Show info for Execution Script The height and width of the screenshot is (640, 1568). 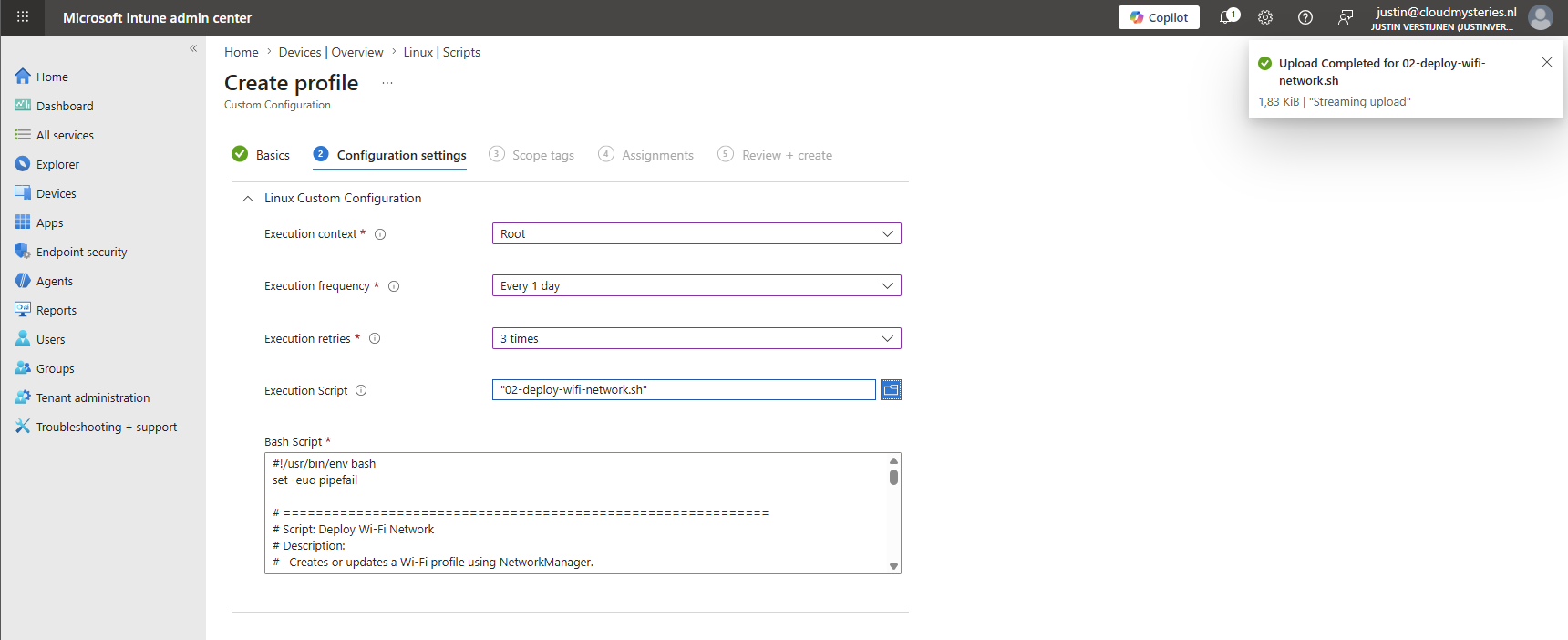[361, 390]
